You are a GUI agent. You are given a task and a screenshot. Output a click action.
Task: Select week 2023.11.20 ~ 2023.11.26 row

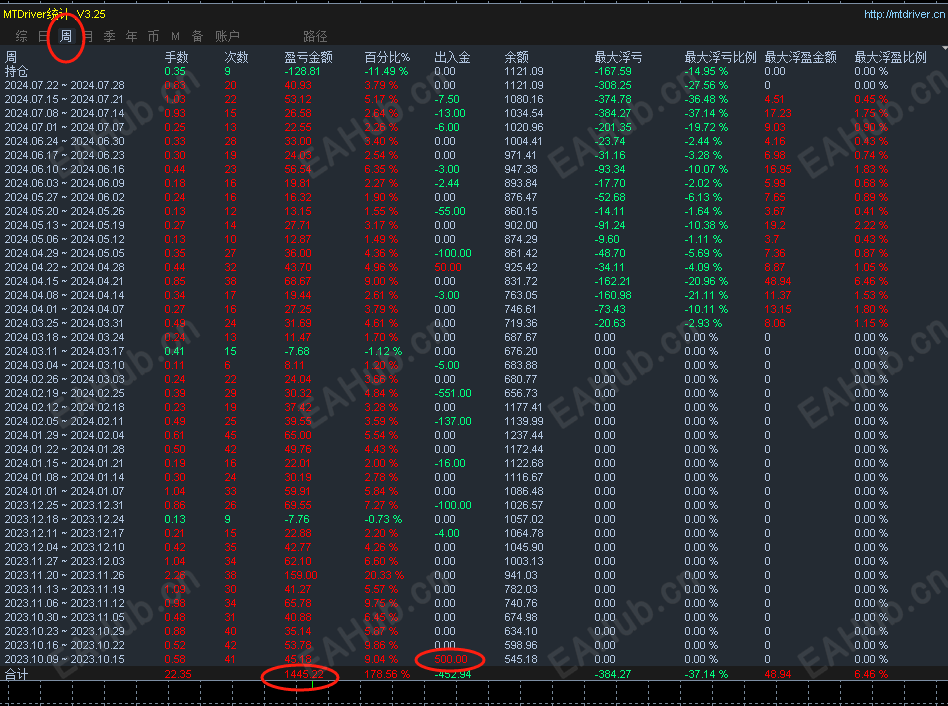pos(474,575)
